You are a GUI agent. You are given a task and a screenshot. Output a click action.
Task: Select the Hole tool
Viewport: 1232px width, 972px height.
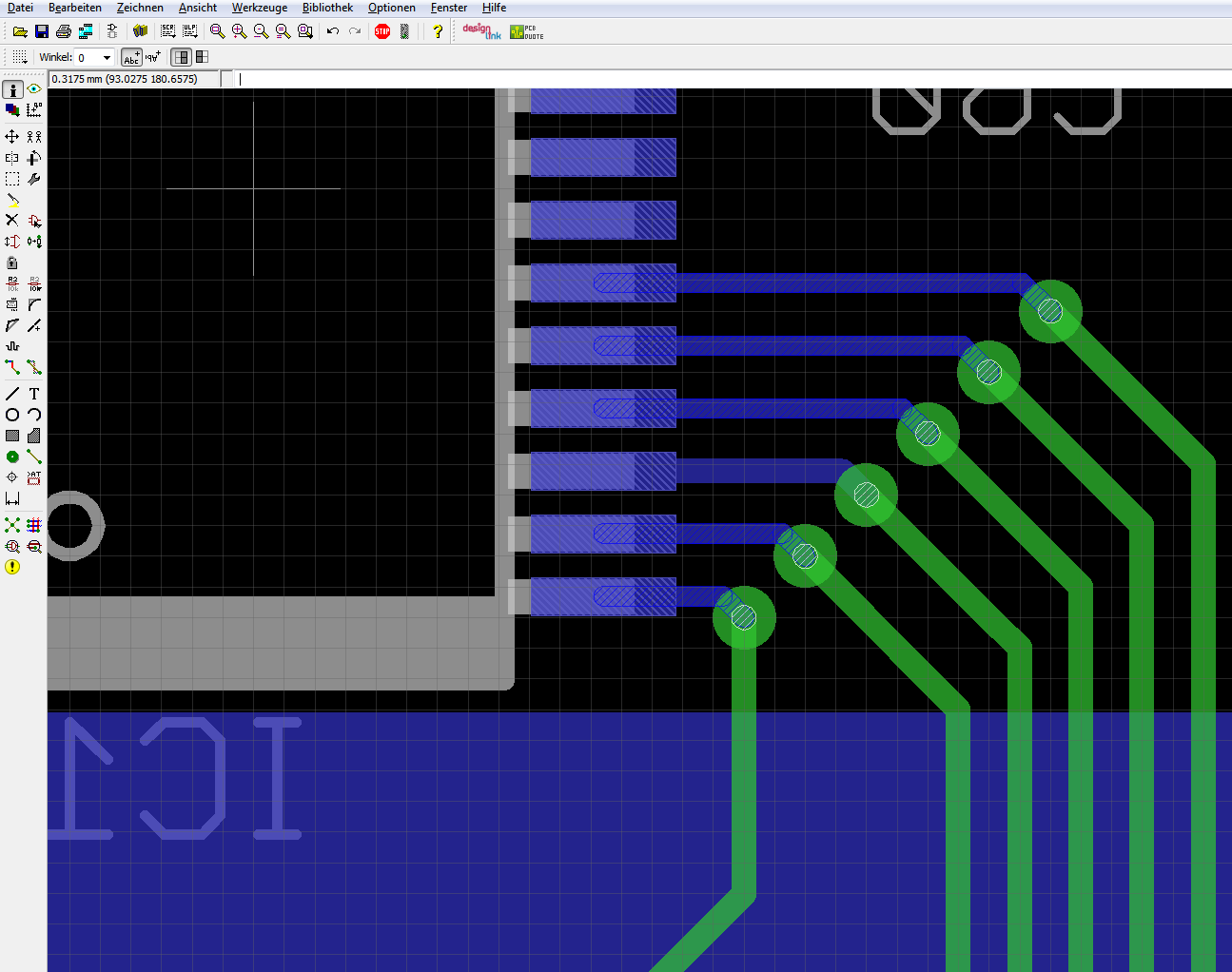[x=12, y=477]
